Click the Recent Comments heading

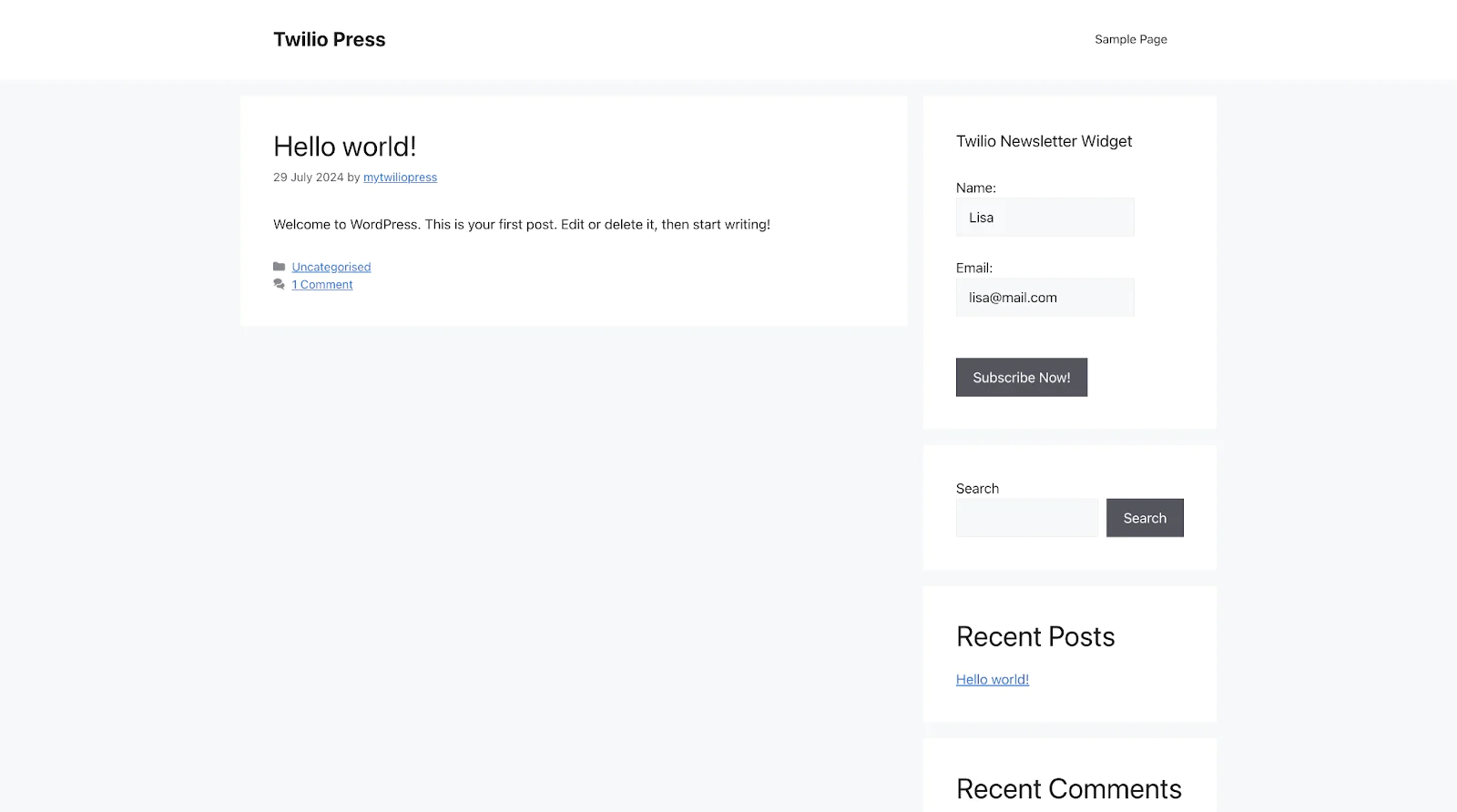click(x=1068, y=788)
